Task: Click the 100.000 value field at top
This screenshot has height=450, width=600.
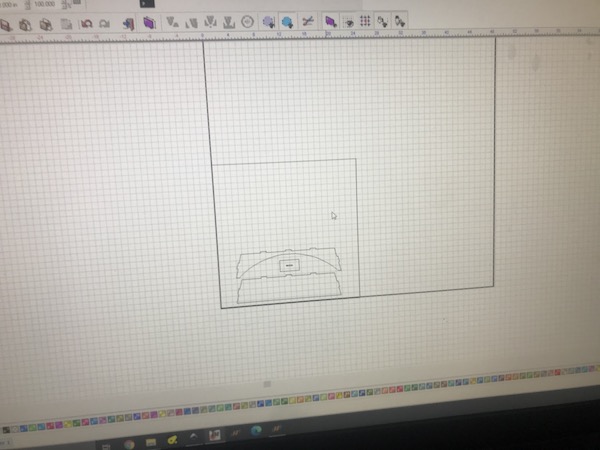Action: 44,4
